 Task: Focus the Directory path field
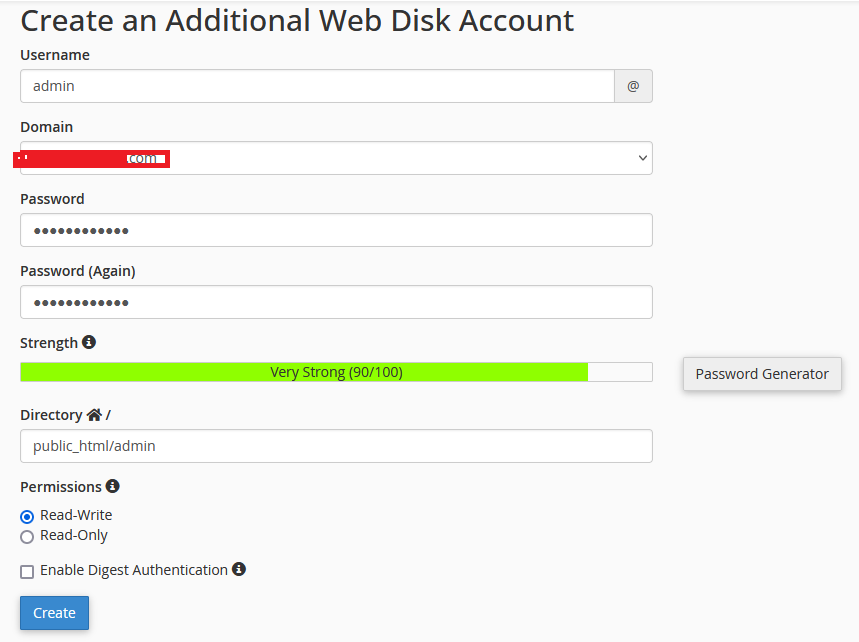[336, 446]
